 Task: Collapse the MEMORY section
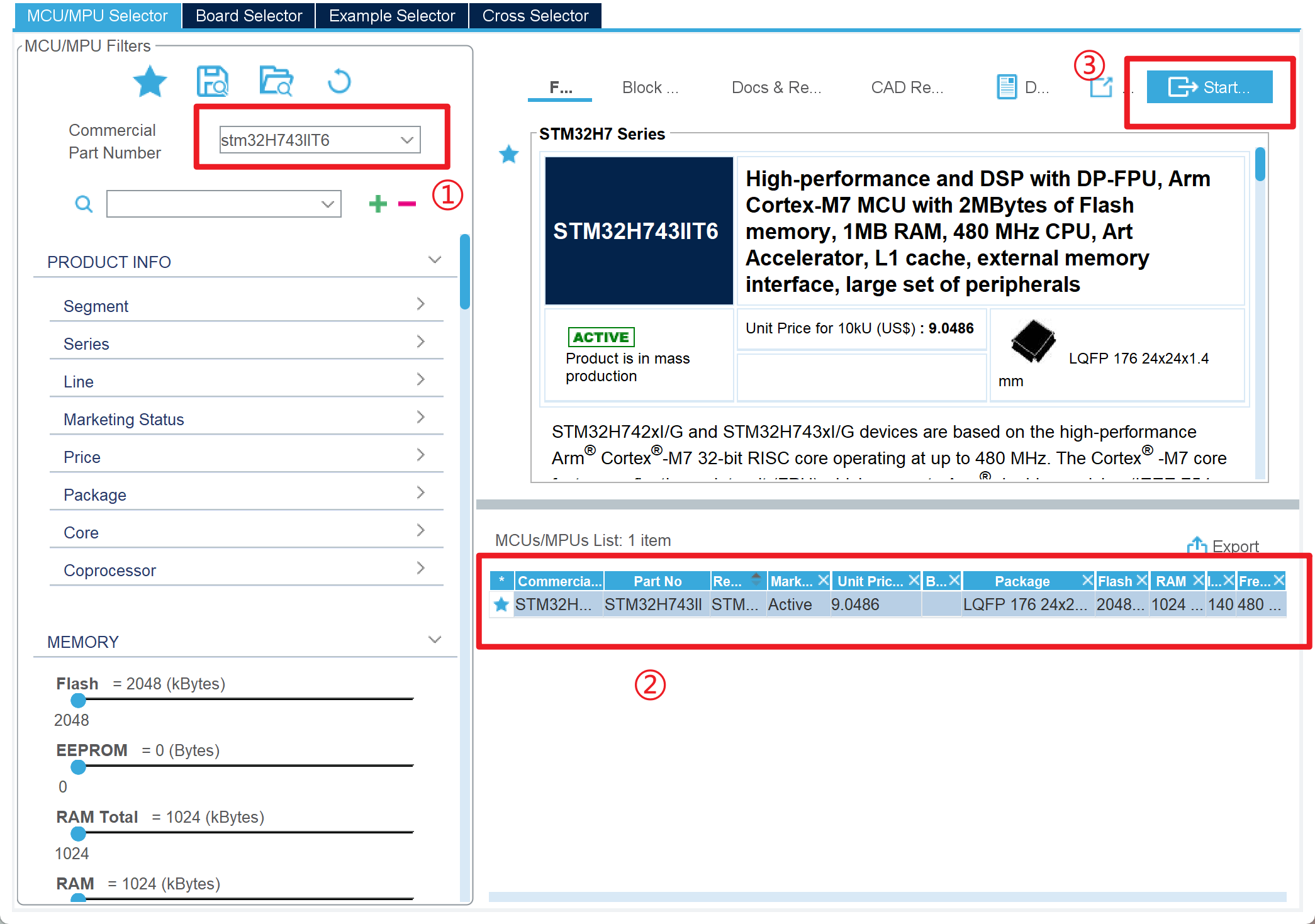pyautogui.click(x=435, y=640)
